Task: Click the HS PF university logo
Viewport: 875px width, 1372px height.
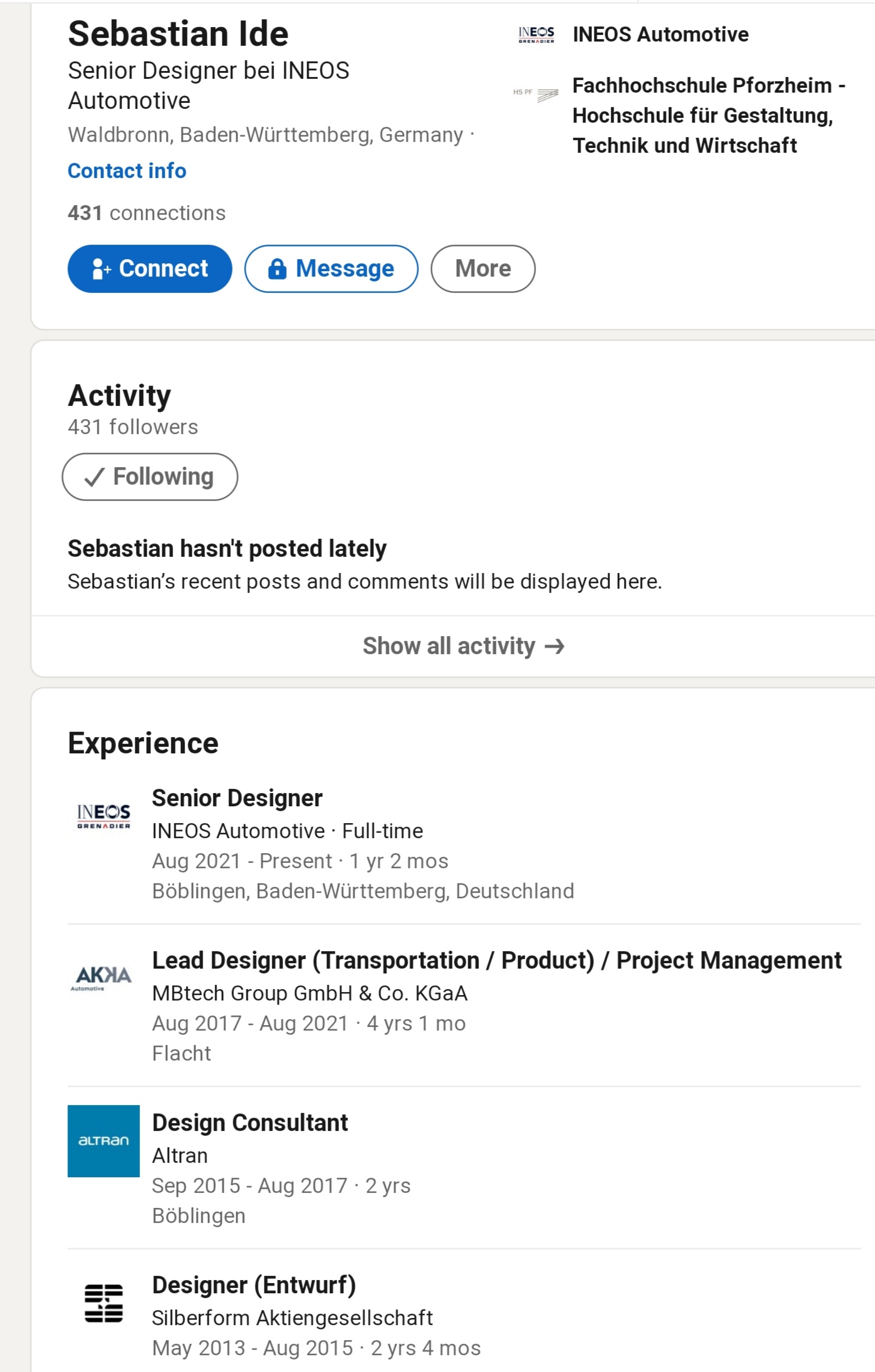Action: pos(536,94)
